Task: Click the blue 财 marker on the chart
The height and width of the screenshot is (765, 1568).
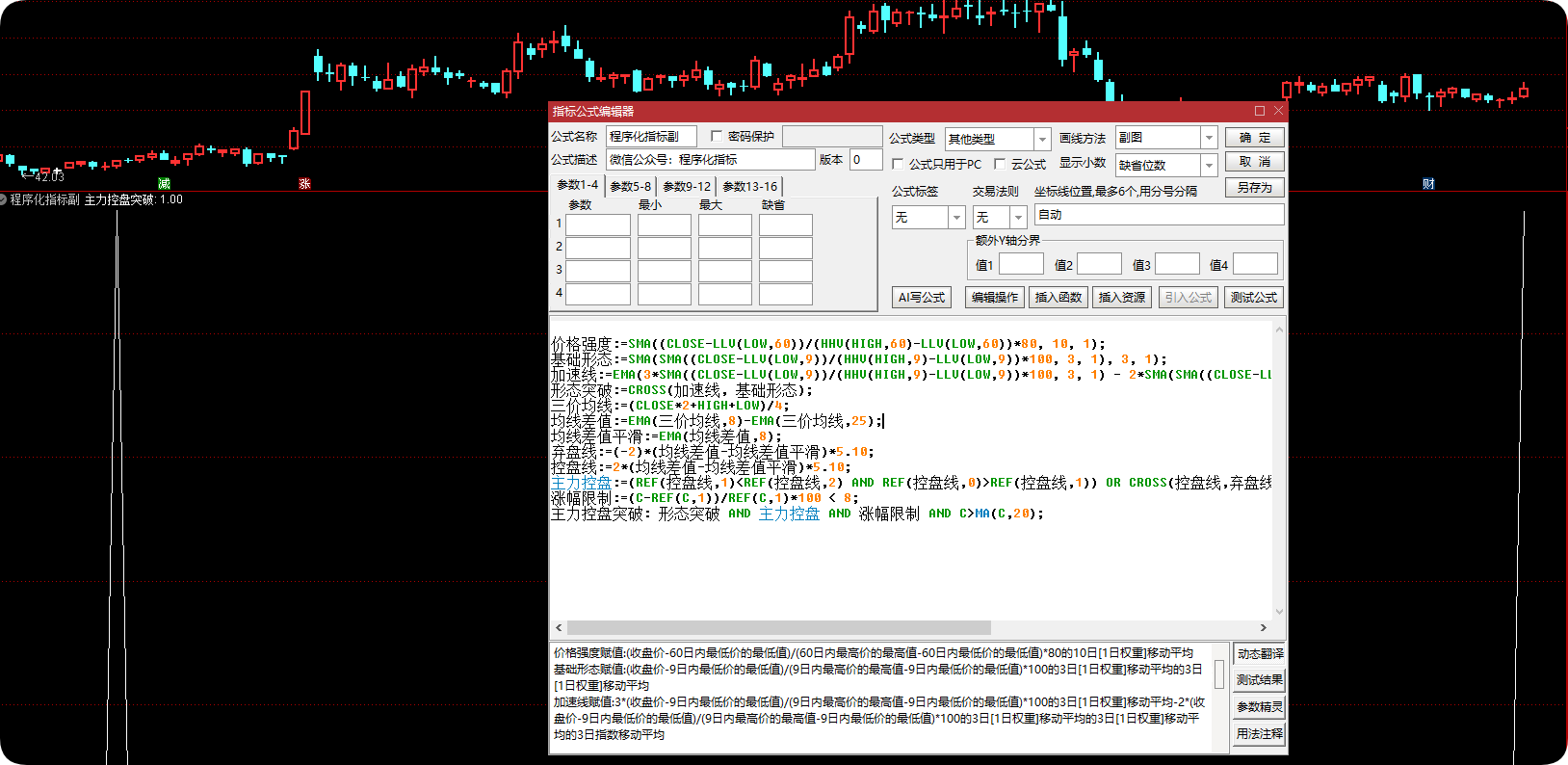Action: tap(1428, 183)
